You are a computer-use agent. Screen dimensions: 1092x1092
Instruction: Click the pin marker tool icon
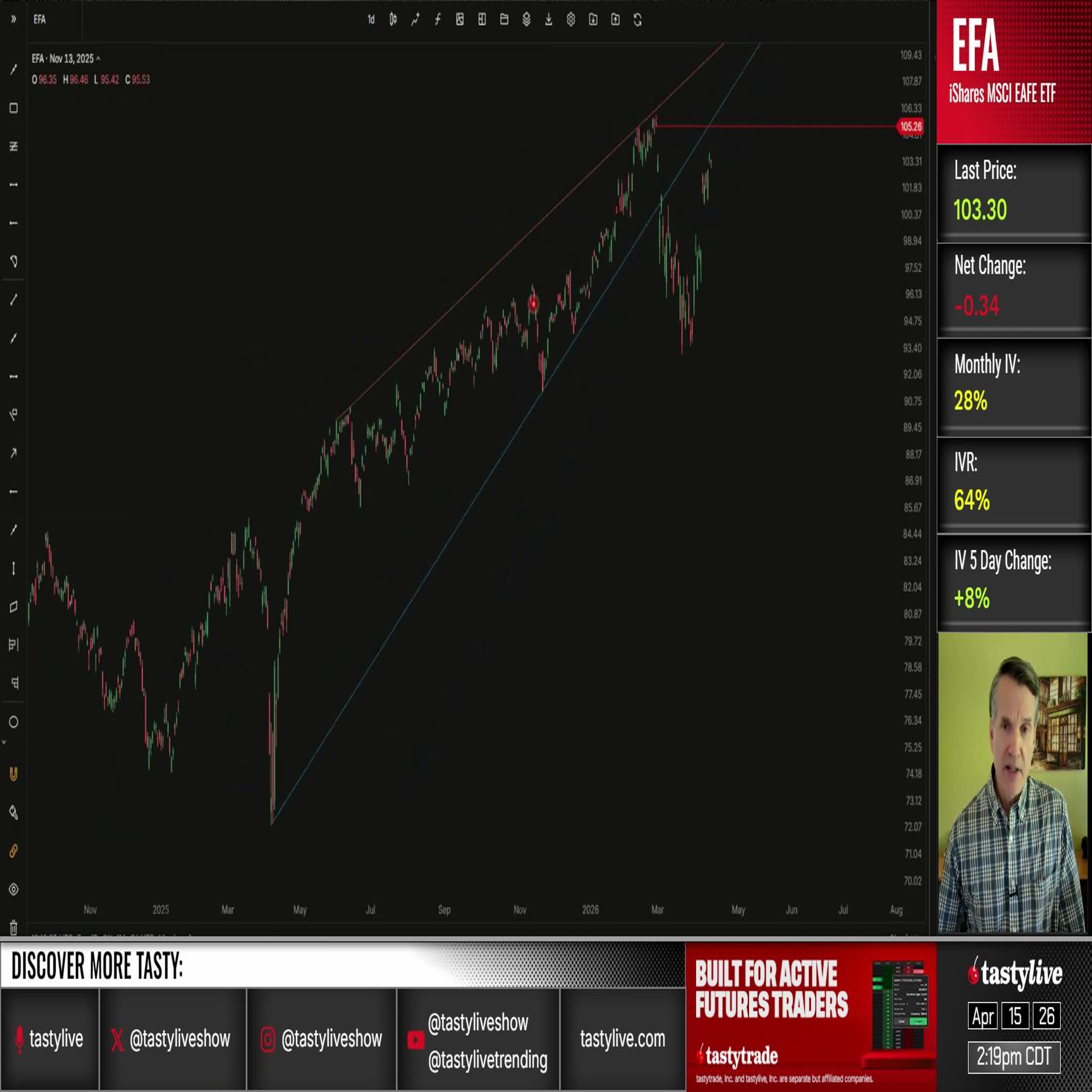(13, 812)
